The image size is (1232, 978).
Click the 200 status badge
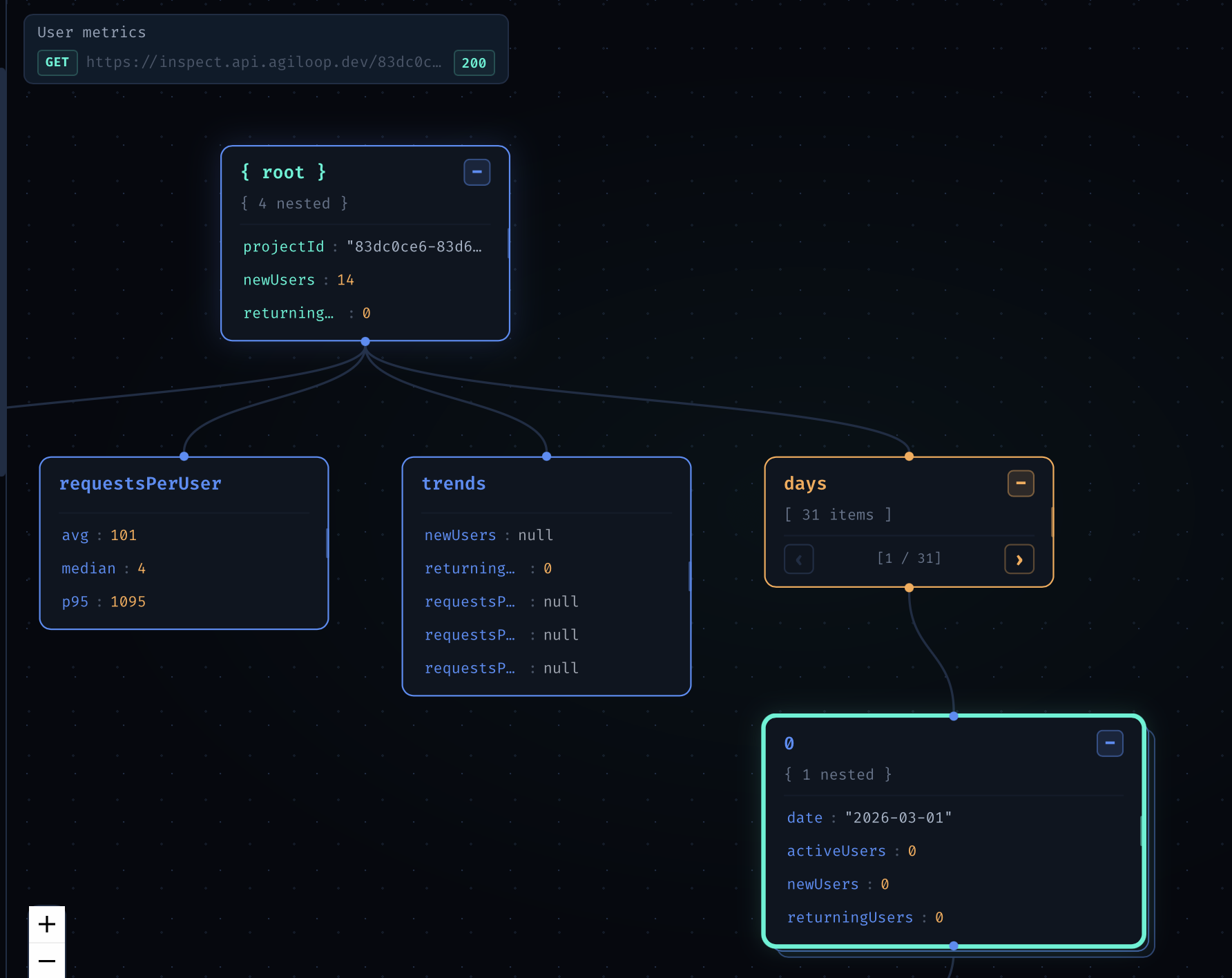tap(474, 62)
